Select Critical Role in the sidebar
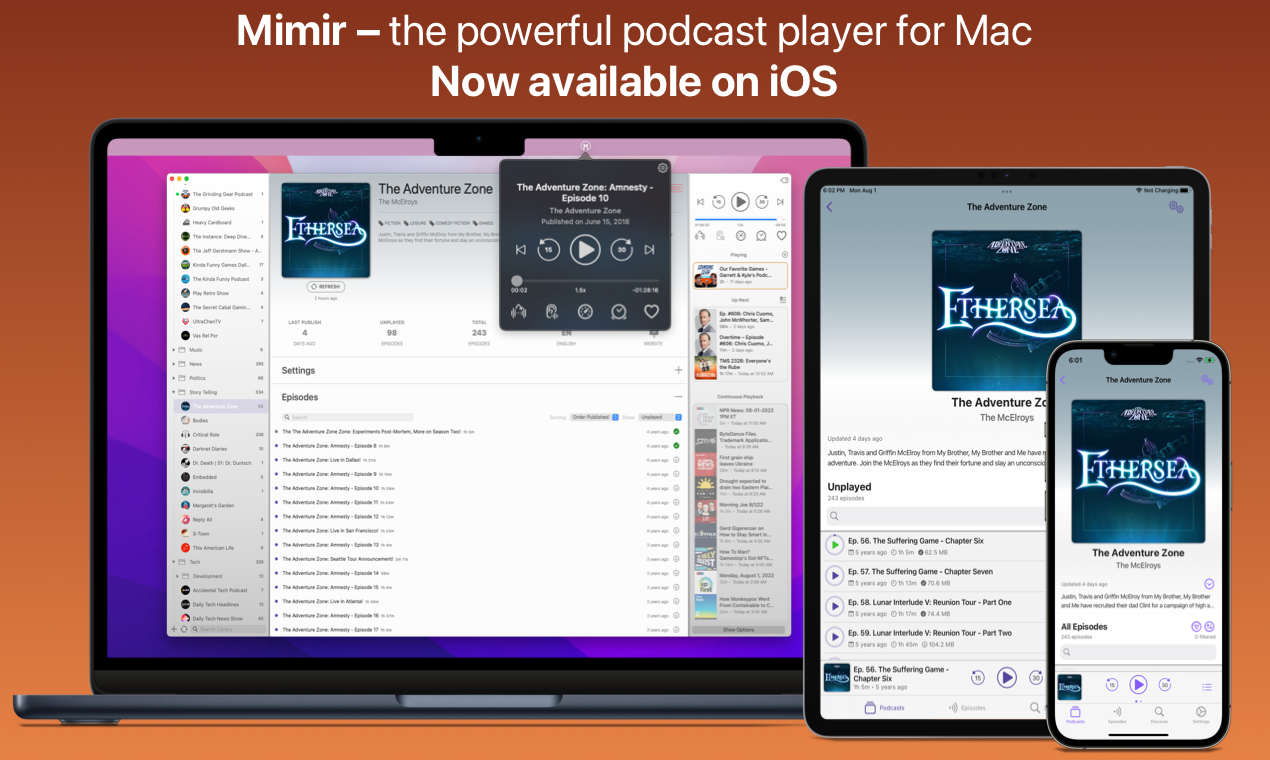1270x760 pixels. click(x=221, y=435)
